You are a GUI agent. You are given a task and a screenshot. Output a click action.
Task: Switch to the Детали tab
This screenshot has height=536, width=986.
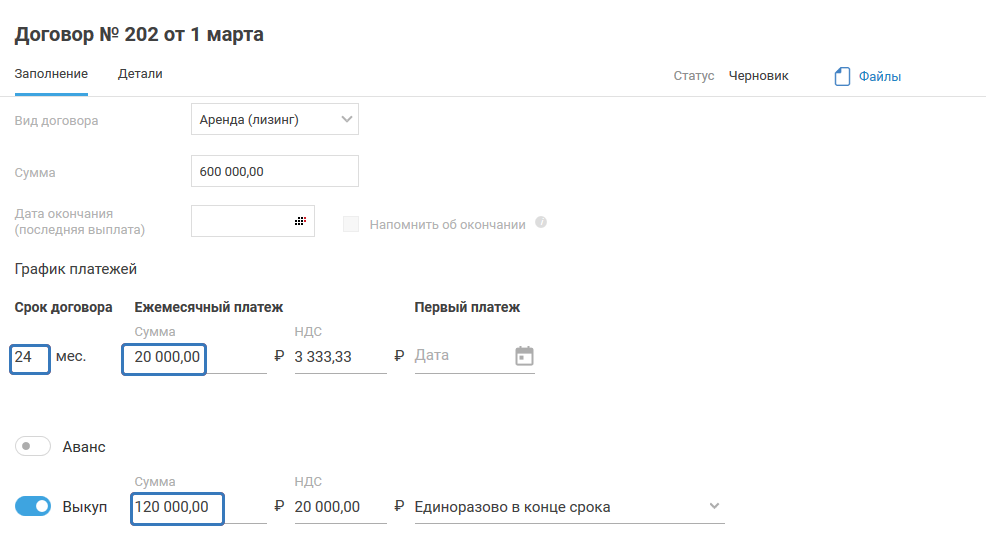140,74
